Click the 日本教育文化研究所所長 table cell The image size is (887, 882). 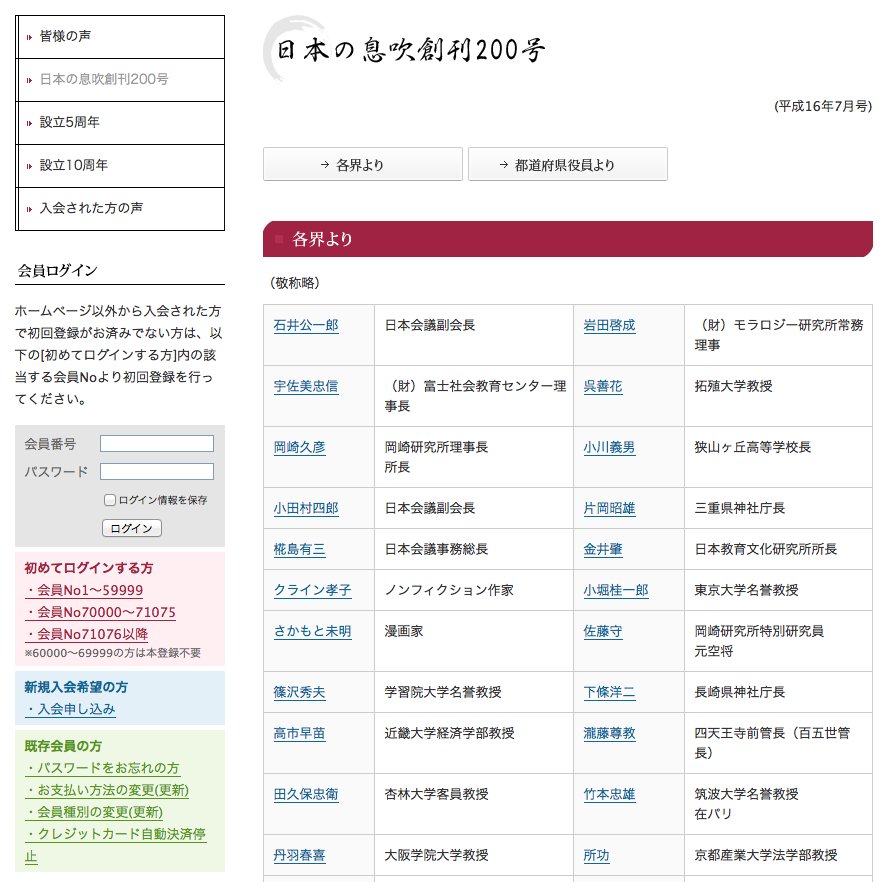coord(778,549)
